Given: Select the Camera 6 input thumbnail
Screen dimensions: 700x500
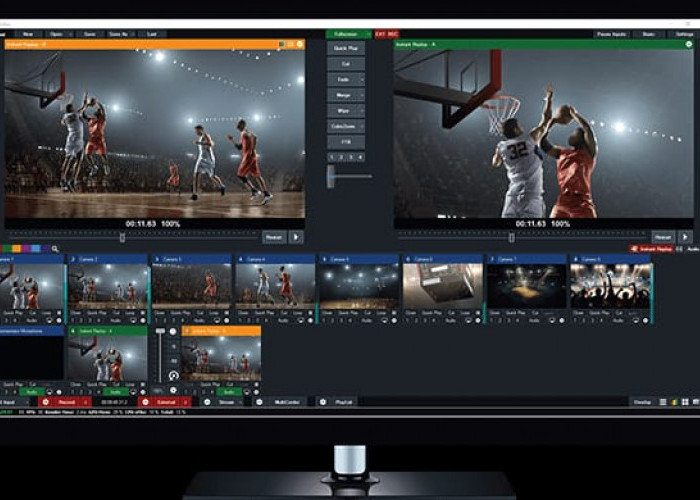Looking at the screenshot, I should click(x=442, y=286).
